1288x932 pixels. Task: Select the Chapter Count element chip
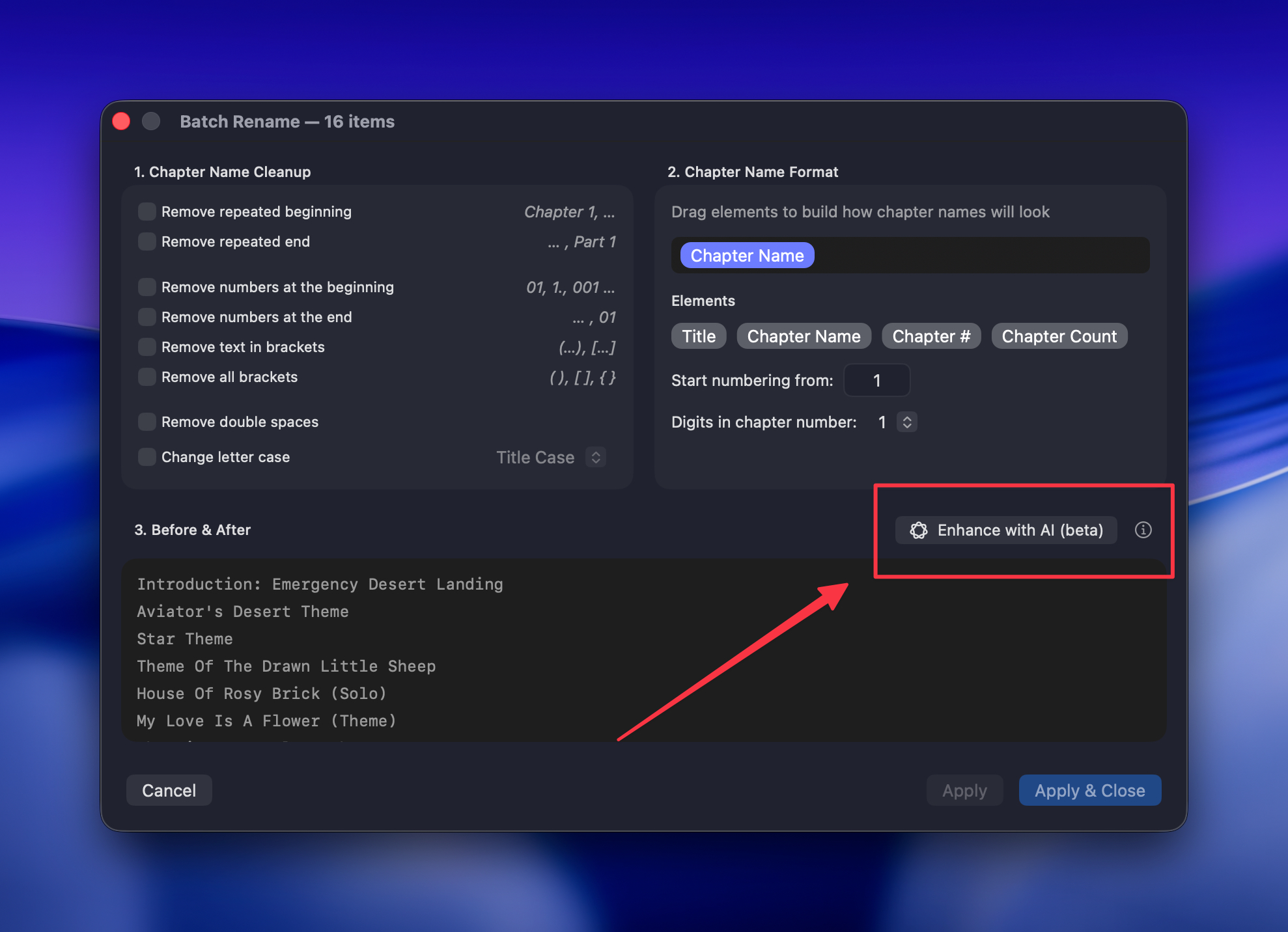click(x=1059, y=336)
